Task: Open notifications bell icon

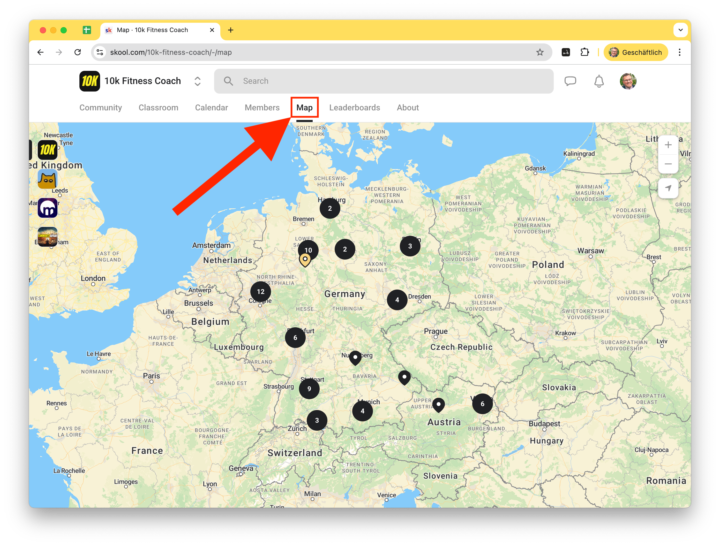Action: click(x=599, y=81)
